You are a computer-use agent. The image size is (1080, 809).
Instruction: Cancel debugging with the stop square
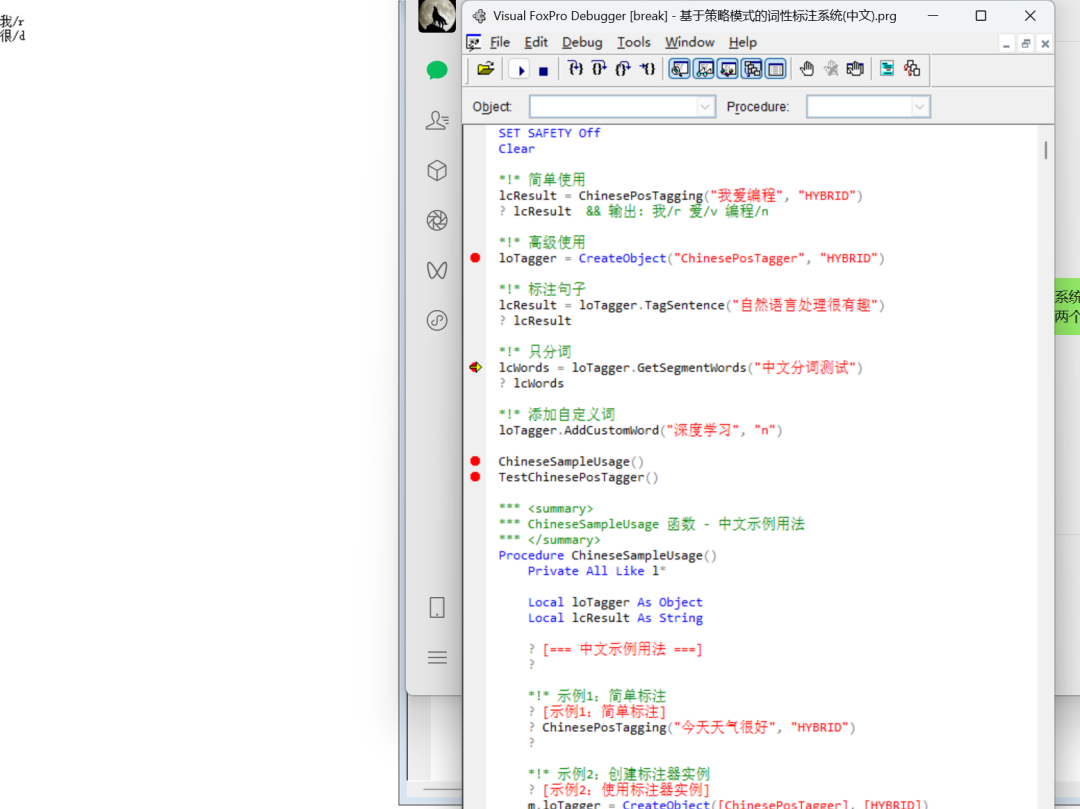point(543,70)
